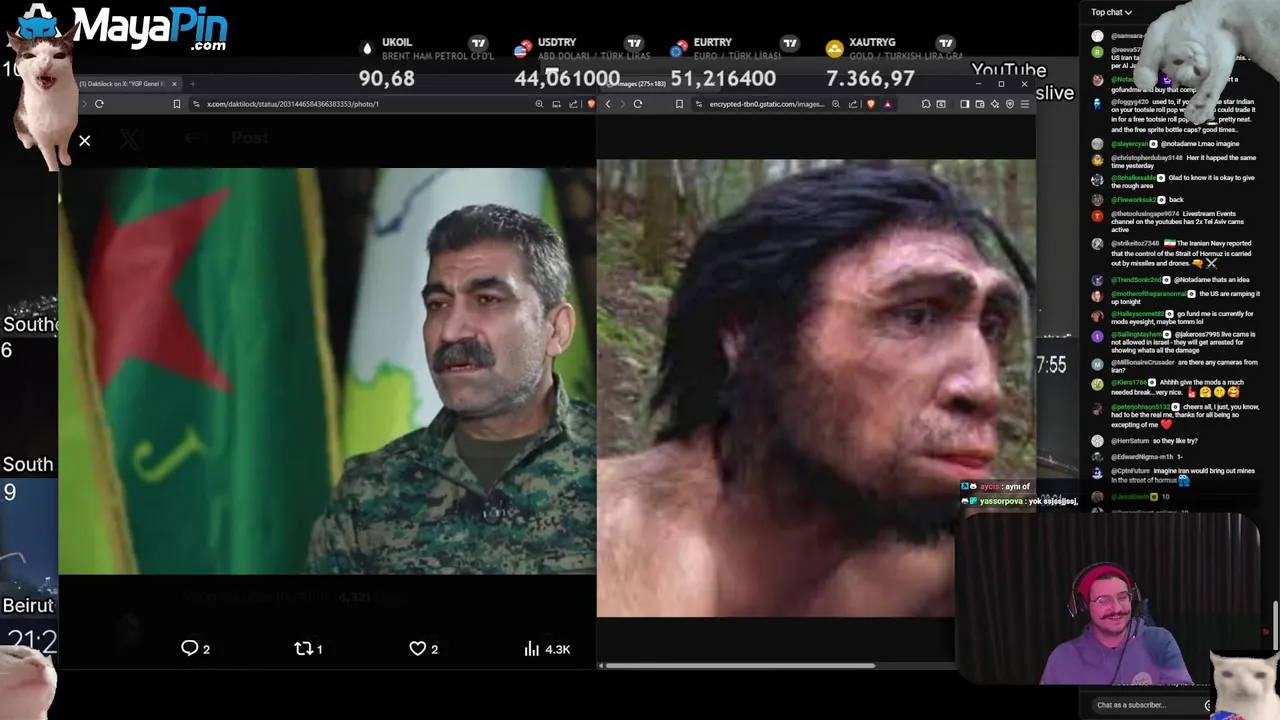The height and width of the screenshot is (720, 1280).
Task: Open Brave Wallet icon in right browser
Action: point(979,104)
